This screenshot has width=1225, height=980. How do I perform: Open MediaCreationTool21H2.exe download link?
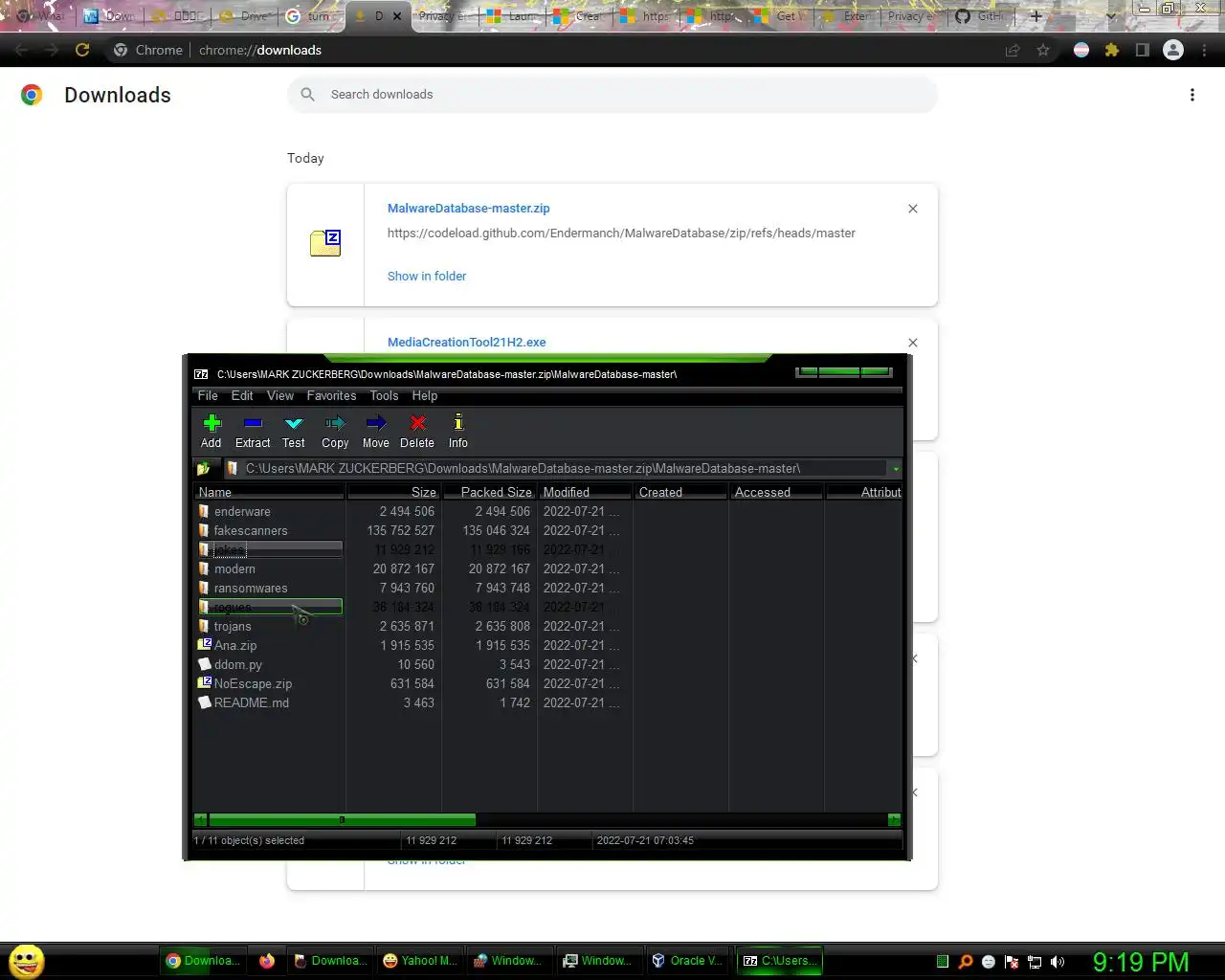click(x=466, y=342)
